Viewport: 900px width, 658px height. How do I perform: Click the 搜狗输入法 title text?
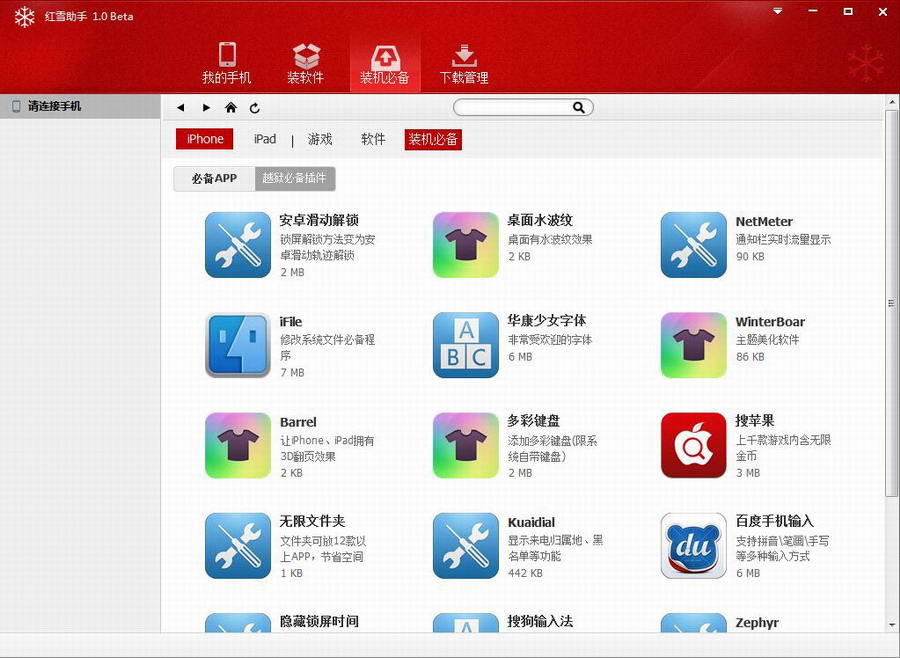[540, 621]
